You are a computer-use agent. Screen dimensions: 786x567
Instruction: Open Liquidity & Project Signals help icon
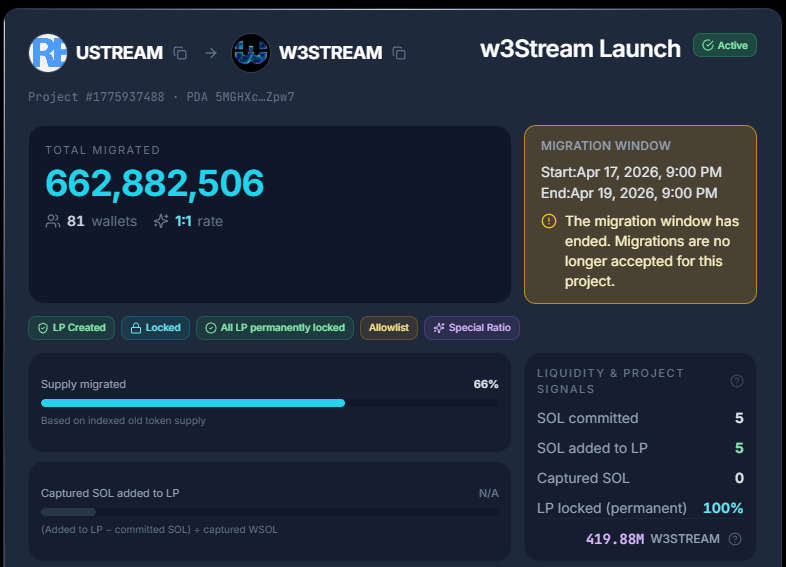click(736, 381)
